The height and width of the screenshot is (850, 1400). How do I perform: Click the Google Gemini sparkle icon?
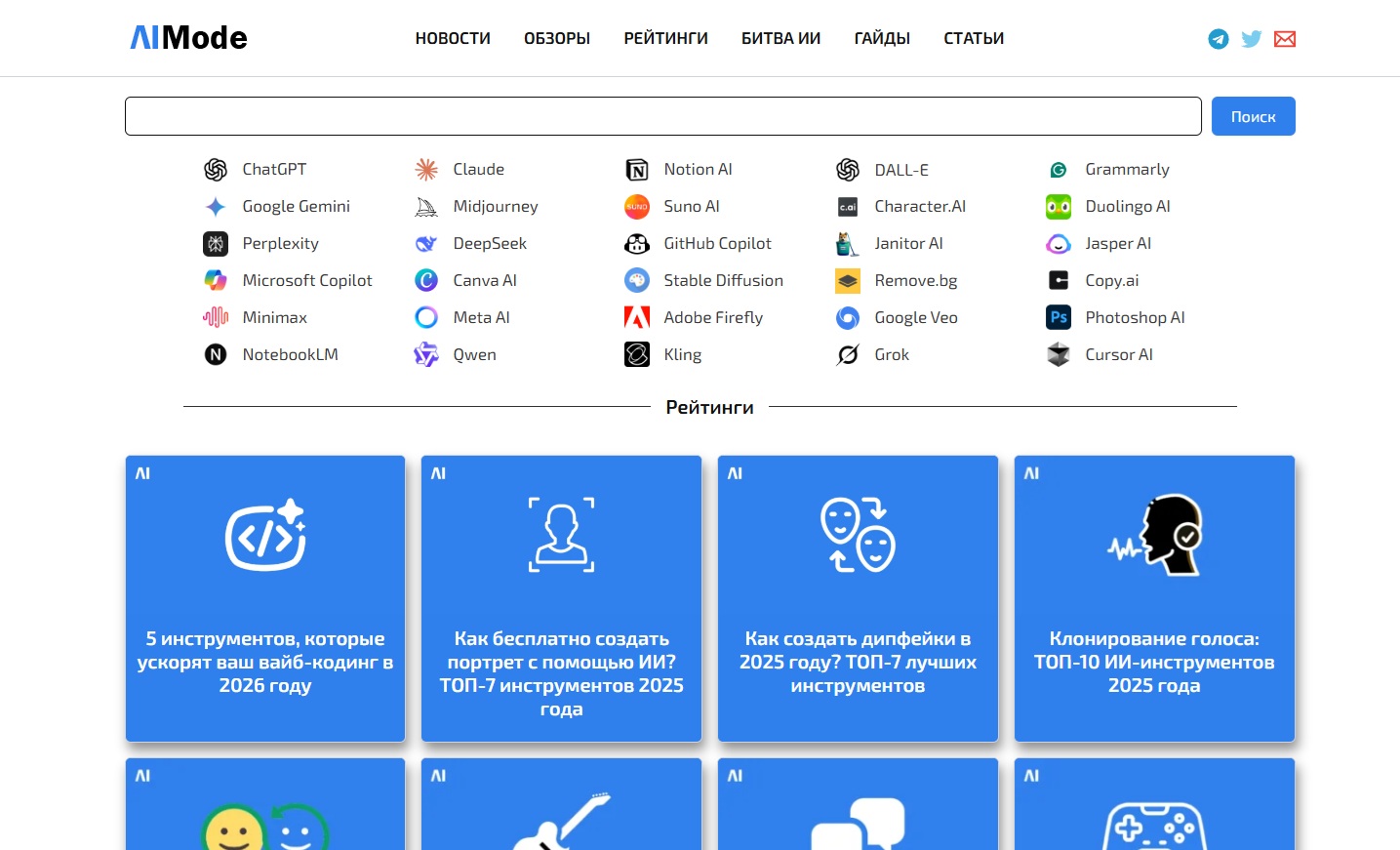tap(216, 207)
